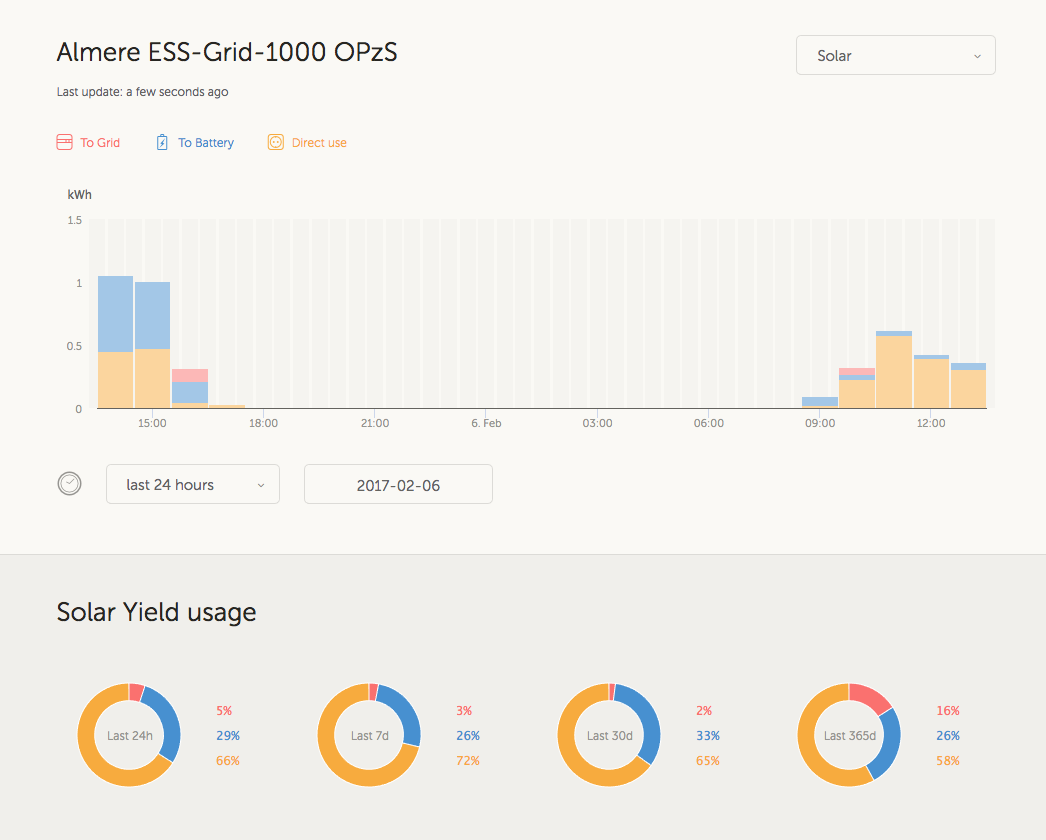Click the Last 365d donut chart
The height and width of the screenshot is (840, 1046).
pos(849,735)
